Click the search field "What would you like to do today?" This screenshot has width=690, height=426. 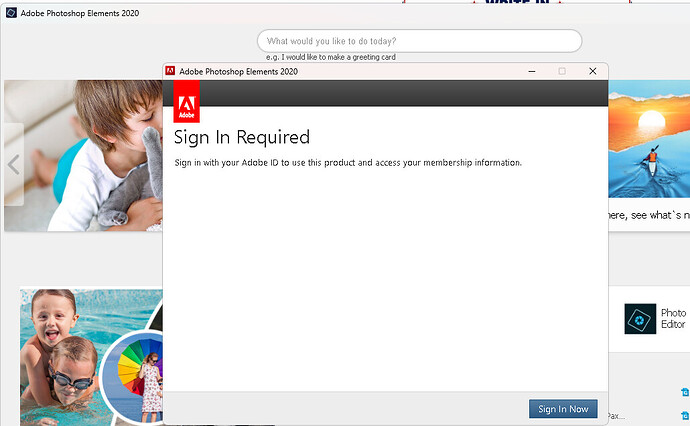[419, 41]
